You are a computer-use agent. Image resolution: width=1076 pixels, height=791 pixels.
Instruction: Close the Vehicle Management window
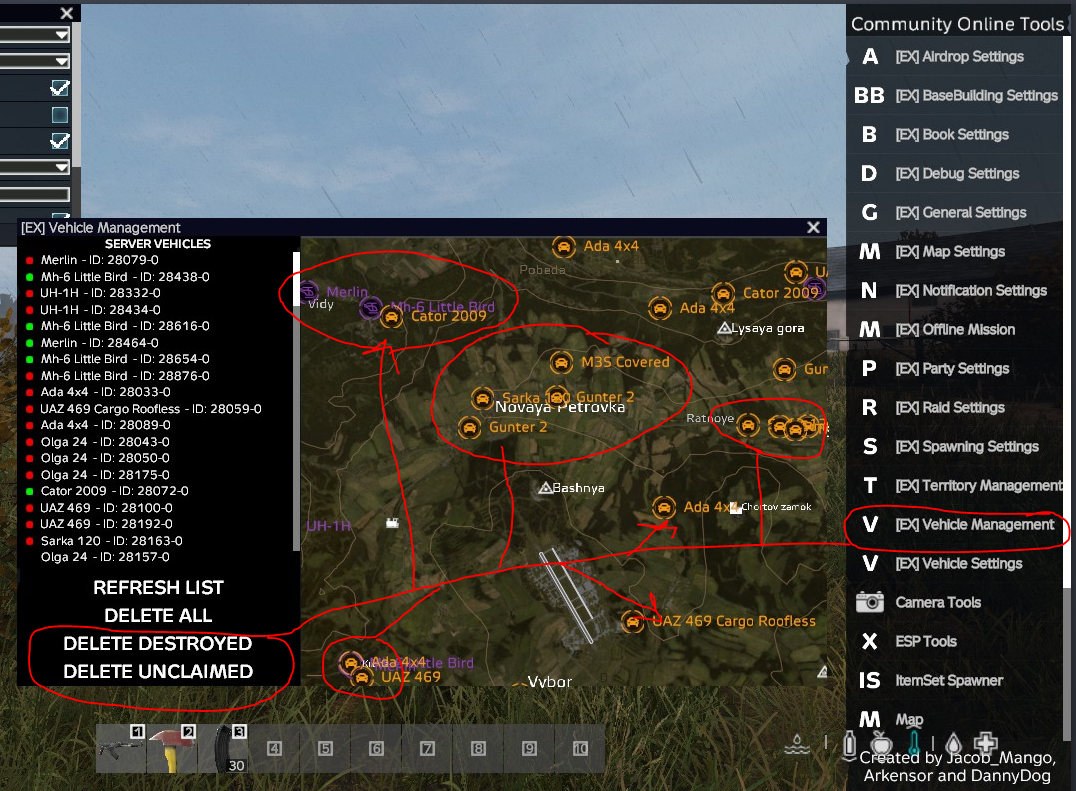(813, 227)
